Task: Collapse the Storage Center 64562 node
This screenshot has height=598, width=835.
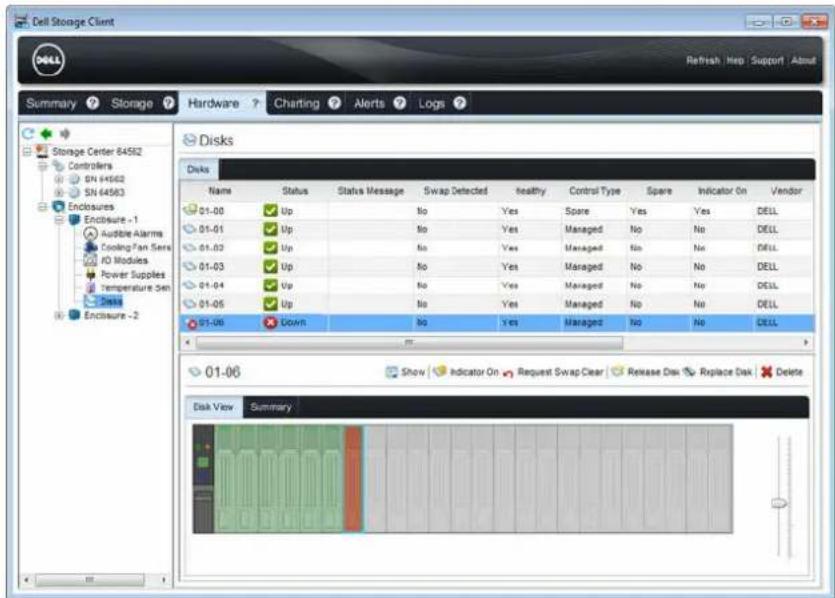Action: (27, 152)
